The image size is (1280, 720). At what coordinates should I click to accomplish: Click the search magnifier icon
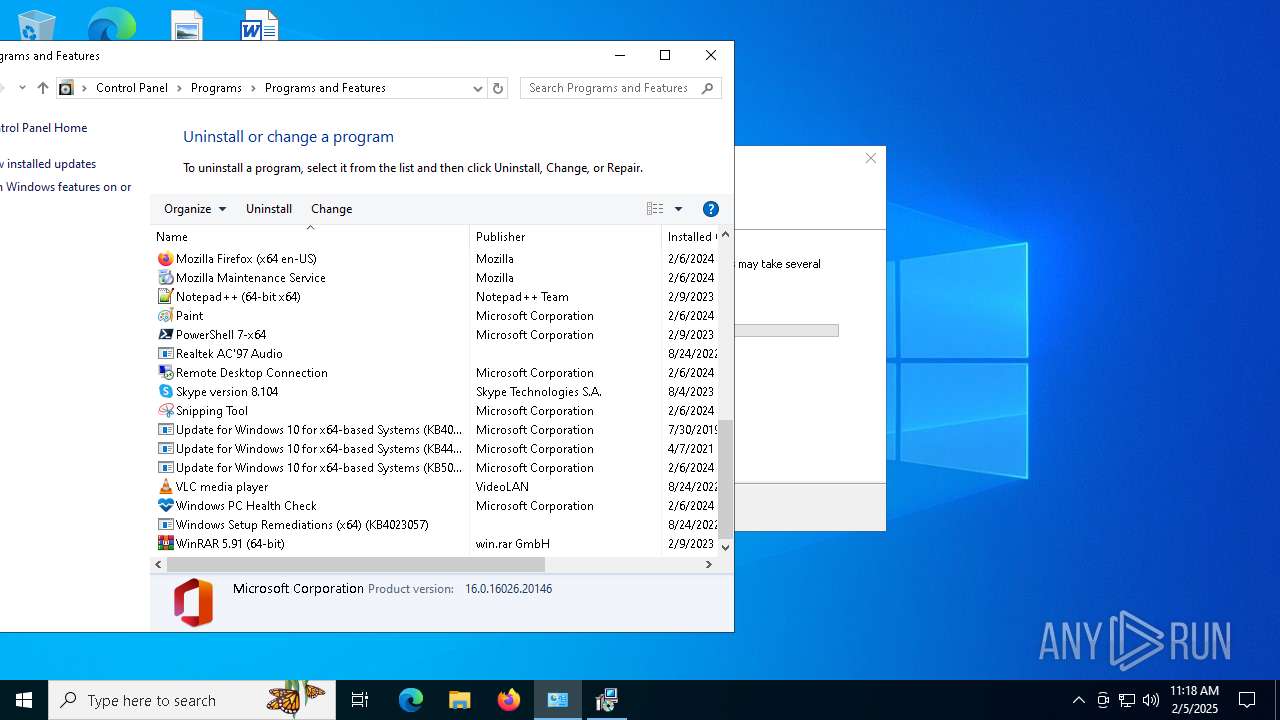click(x=708, y=88)
